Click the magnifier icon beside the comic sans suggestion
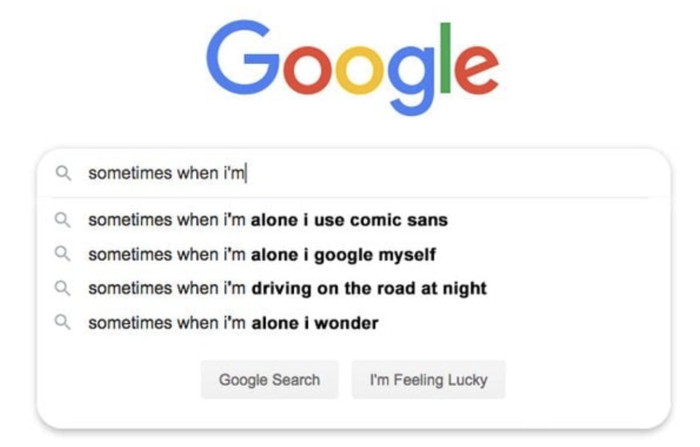This screenshot has height=447, width=700. [62, 220]
